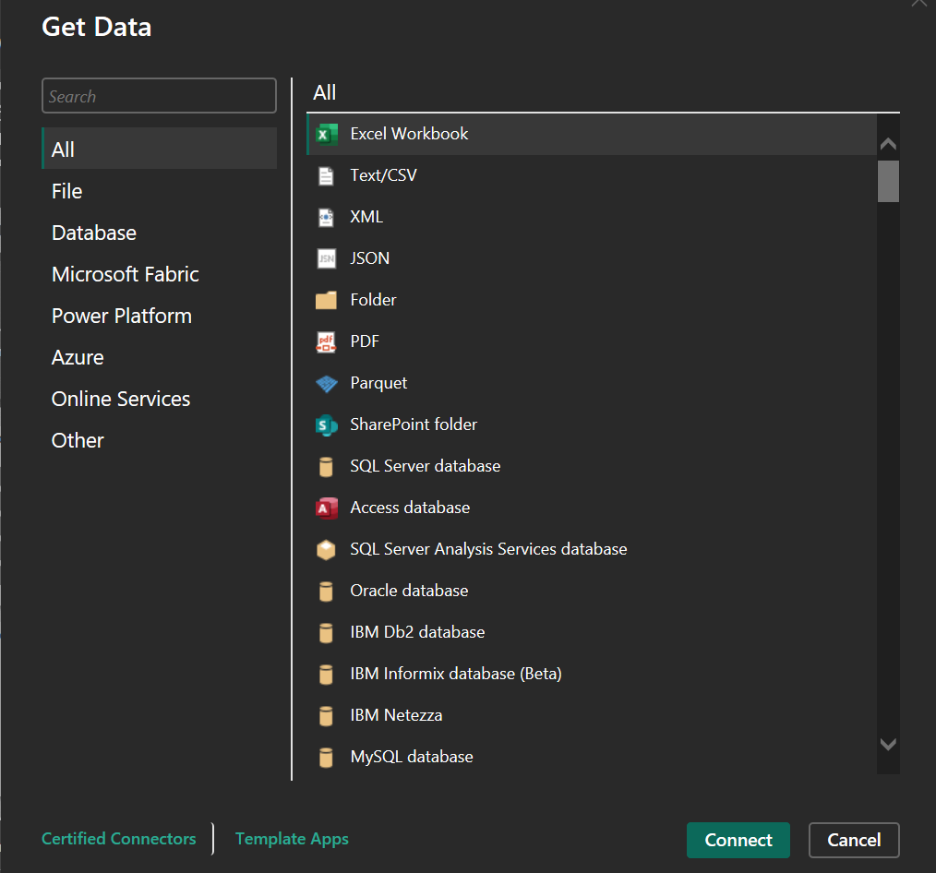Click the Text/CSV file icon
Viewport: 936px width, 873px height.
point(326,176)
